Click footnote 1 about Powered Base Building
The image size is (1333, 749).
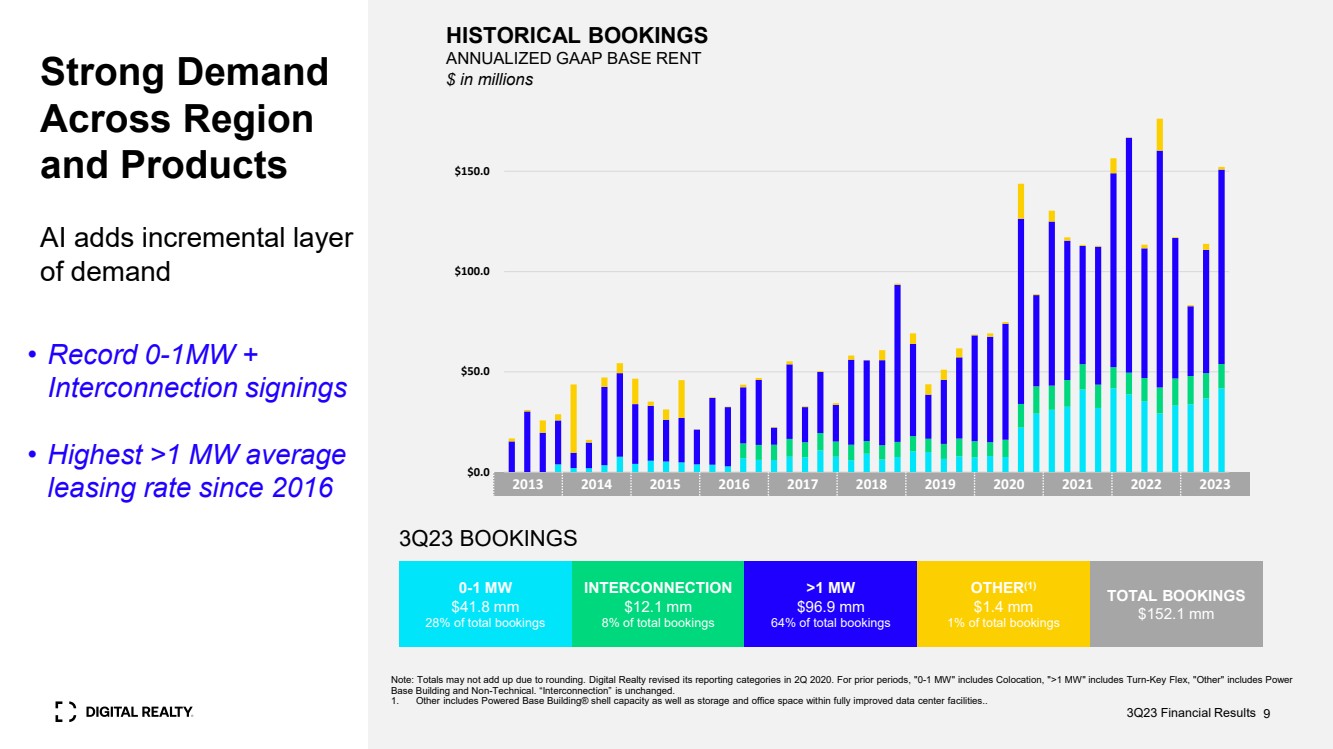(x=689, y=700)
